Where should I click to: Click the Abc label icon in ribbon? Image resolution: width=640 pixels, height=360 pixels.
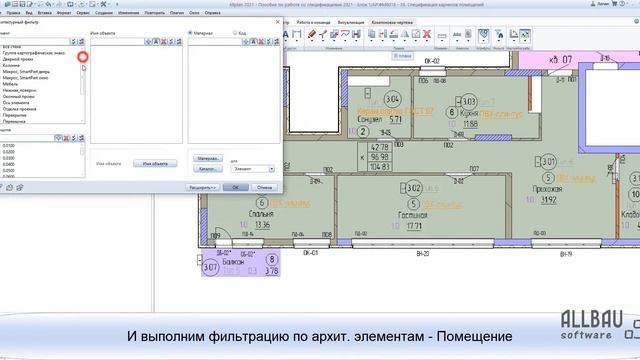click(457, 35)
